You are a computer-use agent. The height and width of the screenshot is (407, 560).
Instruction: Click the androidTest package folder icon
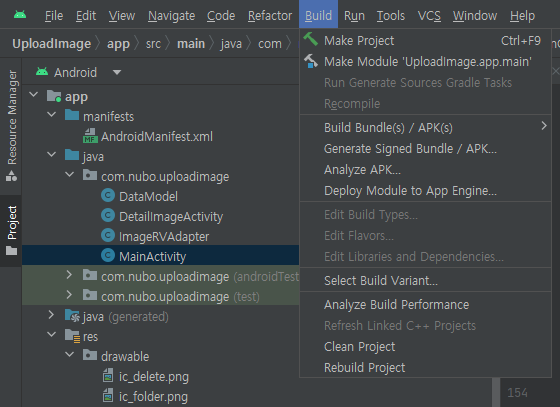90,275
